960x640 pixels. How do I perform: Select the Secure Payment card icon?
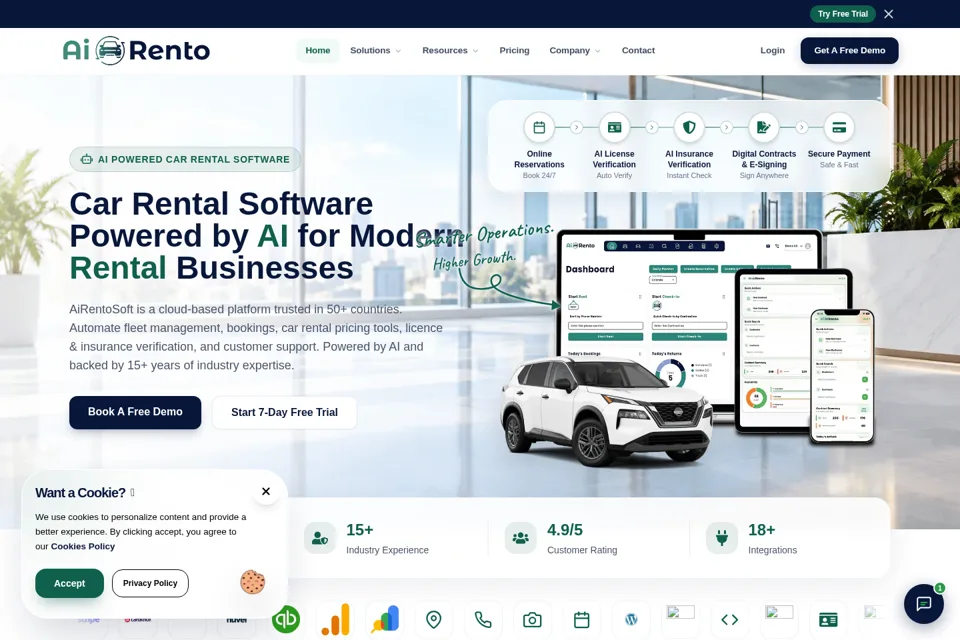(839, 127)
